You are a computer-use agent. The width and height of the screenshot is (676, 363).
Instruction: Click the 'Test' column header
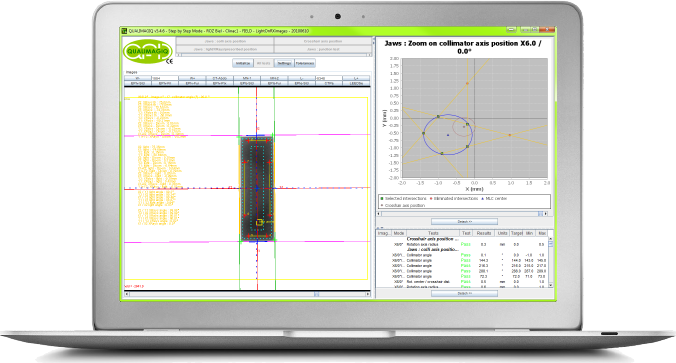coord(466,233)
